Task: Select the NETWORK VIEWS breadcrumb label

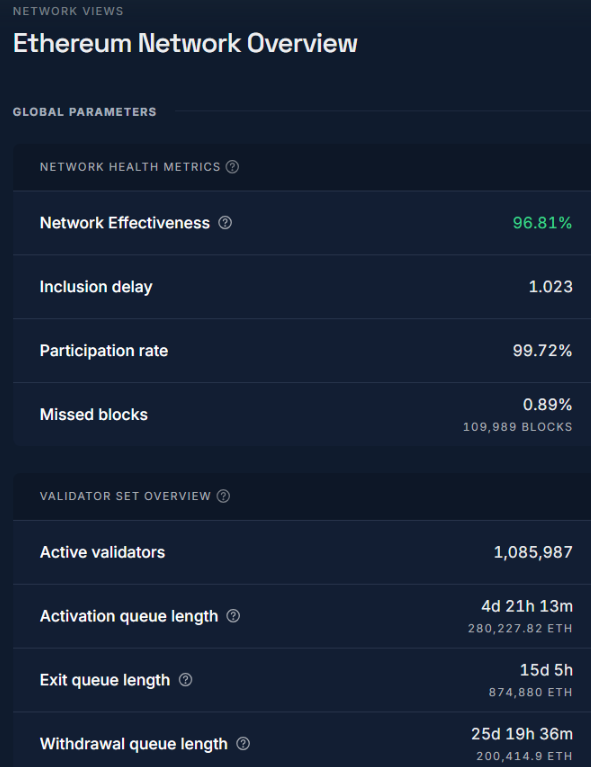Action: 68,11
